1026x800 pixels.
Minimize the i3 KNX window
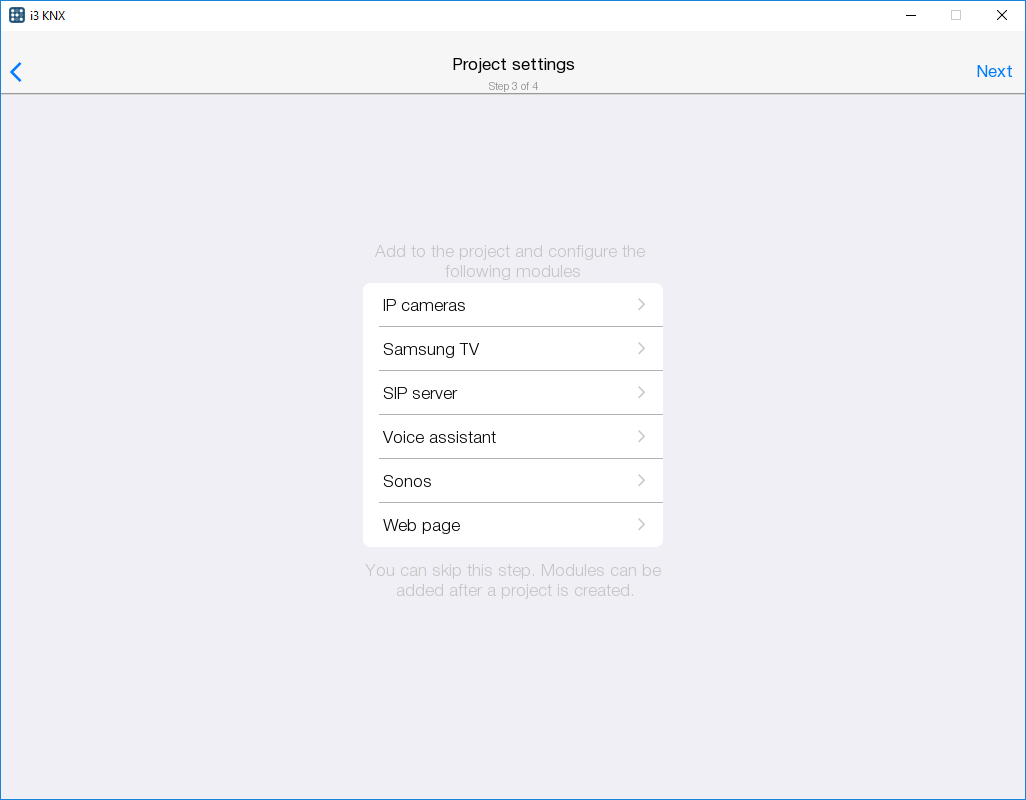click(911, 15)
